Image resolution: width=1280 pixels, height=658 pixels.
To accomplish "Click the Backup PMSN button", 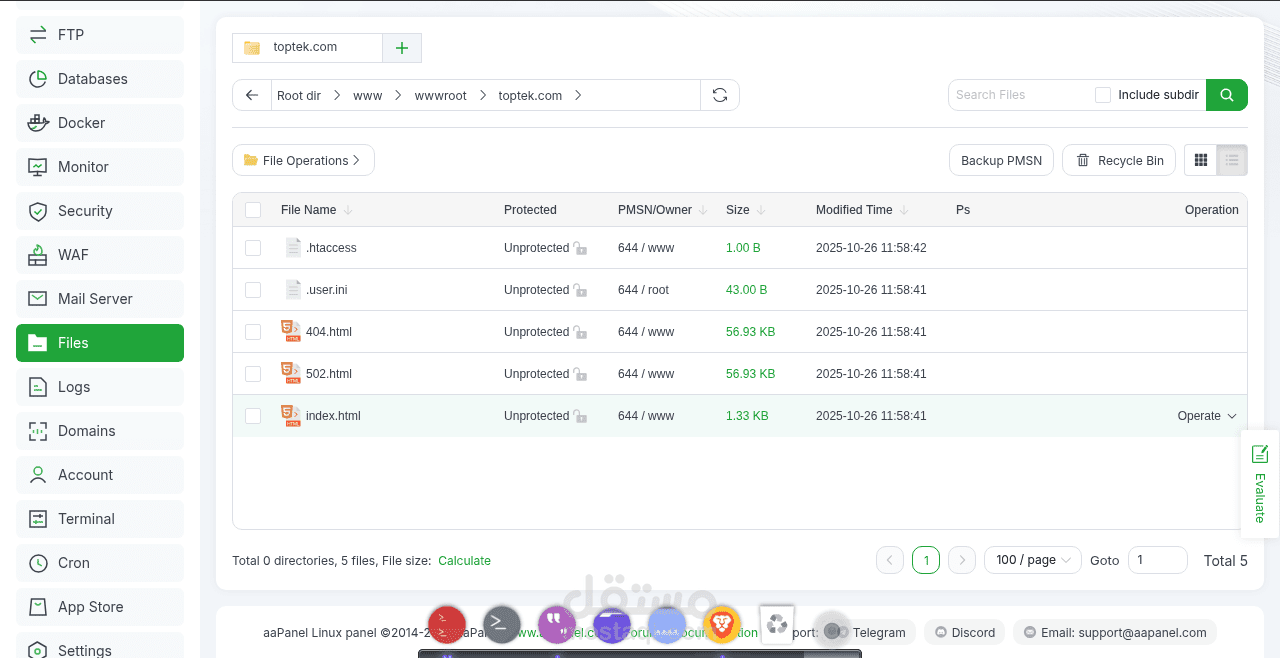I will coord(1001,160).
